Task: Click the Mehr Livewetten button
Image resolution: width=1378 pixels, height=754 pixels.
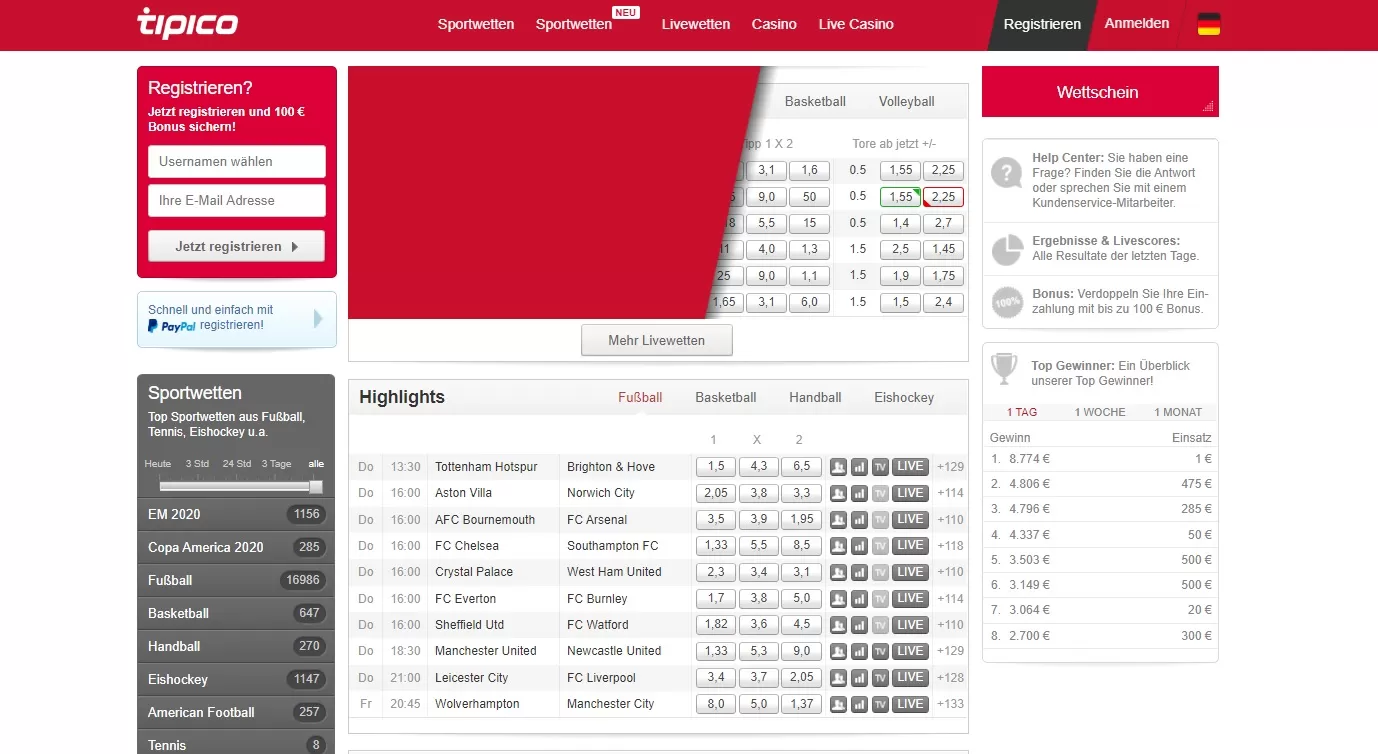Action: [x=656, y=340]
